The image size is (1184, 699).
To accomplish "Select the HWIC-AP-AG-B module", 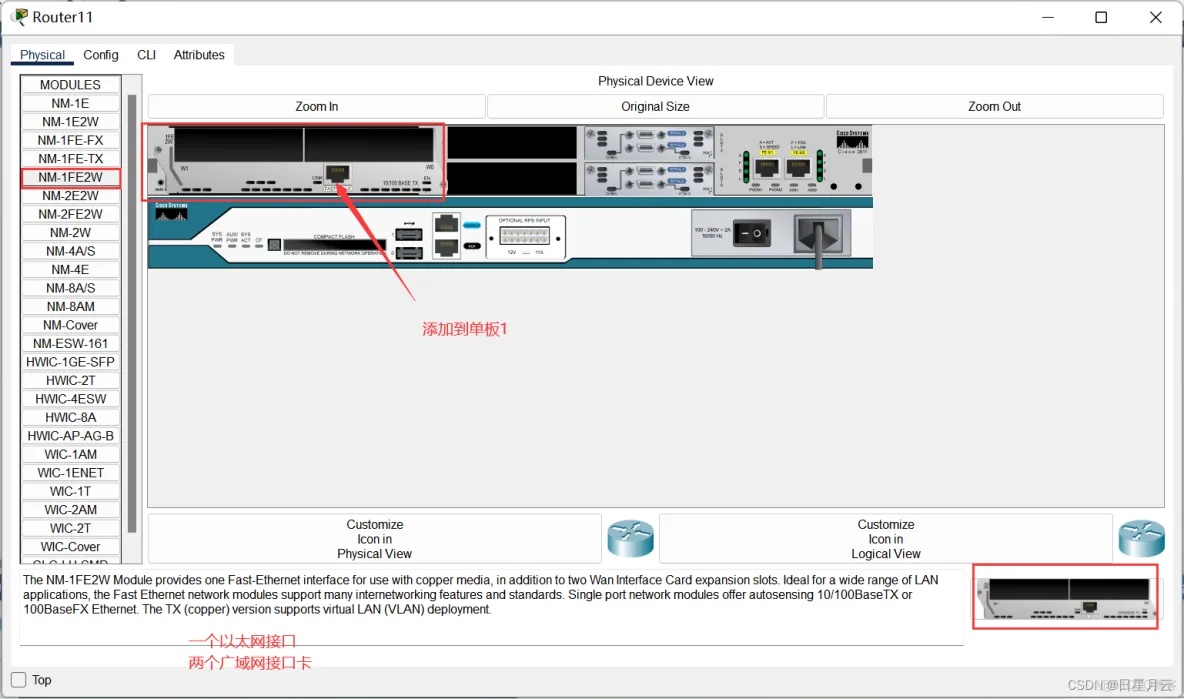I will [70, 436].
